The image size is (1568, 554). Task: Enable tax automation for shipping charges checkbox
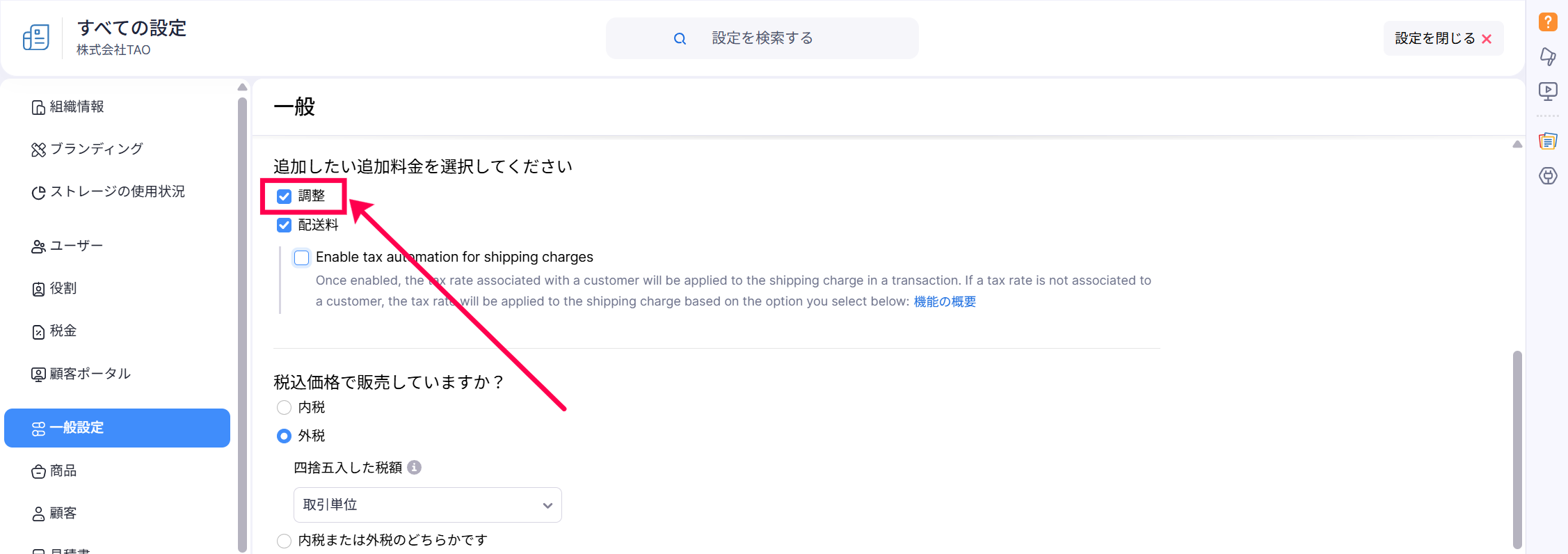pyautogui.click(x=302, y=258)
